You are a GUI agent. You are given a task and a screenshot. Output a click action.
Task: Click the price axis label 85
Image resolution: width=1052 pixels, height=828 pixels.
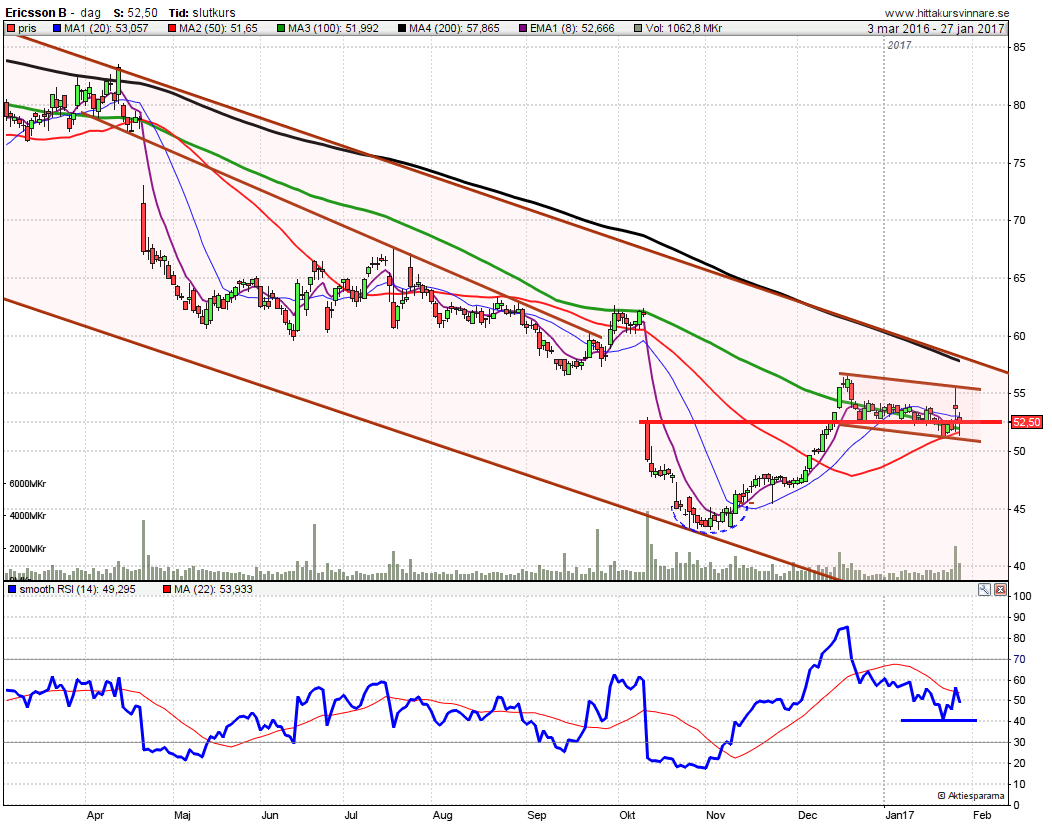point(1019,47)
